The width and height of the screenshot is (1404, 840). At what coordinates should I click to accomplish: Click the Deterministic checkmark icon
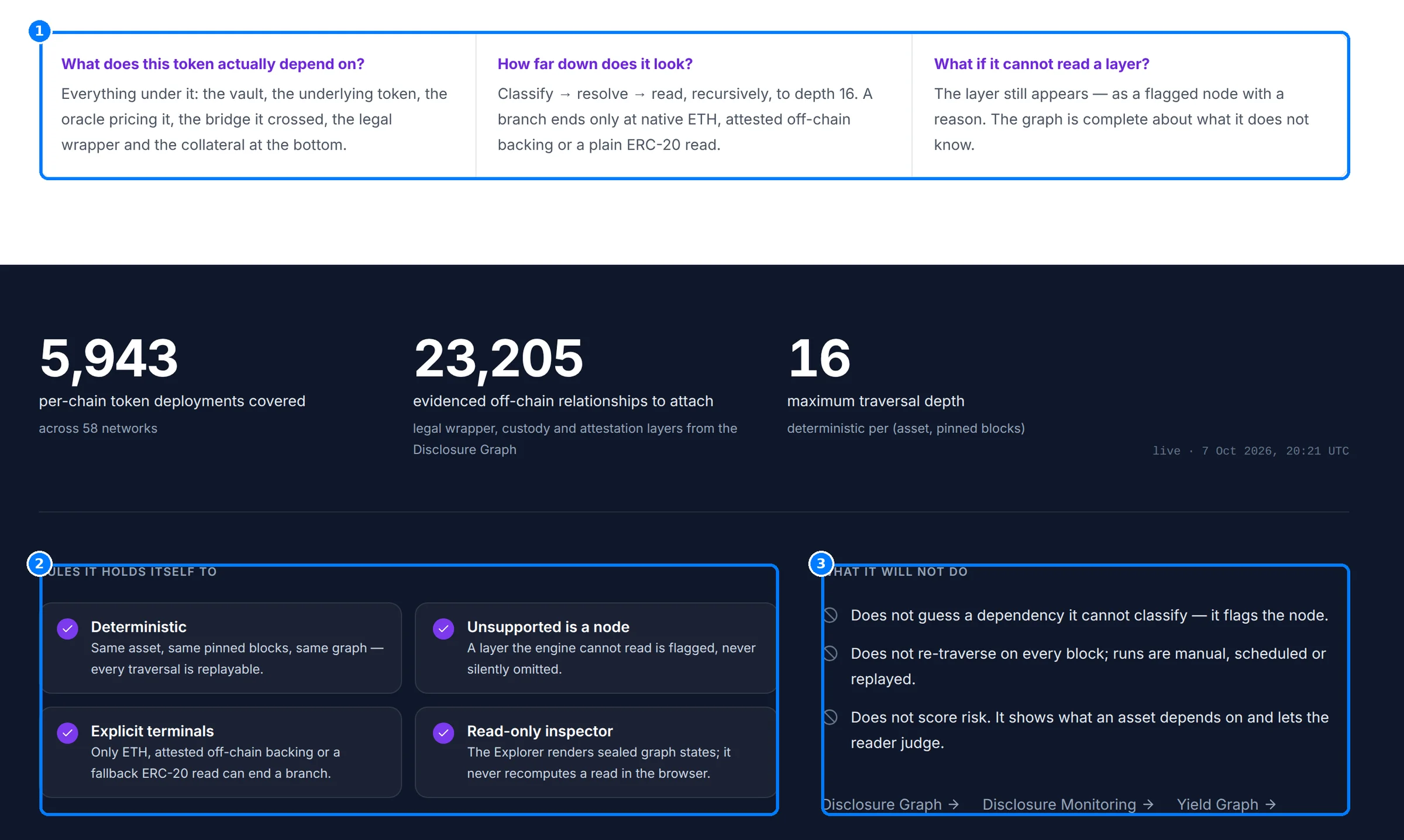(68, 629)
